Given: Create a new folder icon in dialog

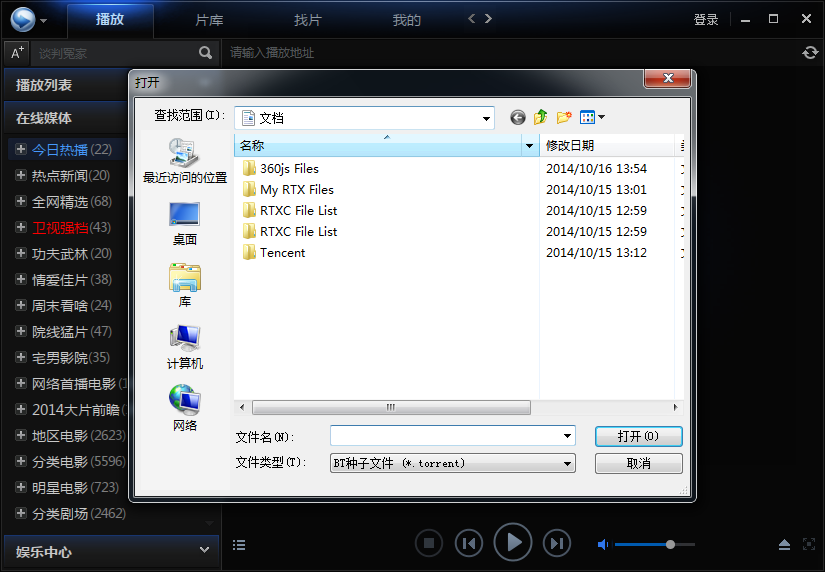Looking at the screenshot, I should click(564, 117).
